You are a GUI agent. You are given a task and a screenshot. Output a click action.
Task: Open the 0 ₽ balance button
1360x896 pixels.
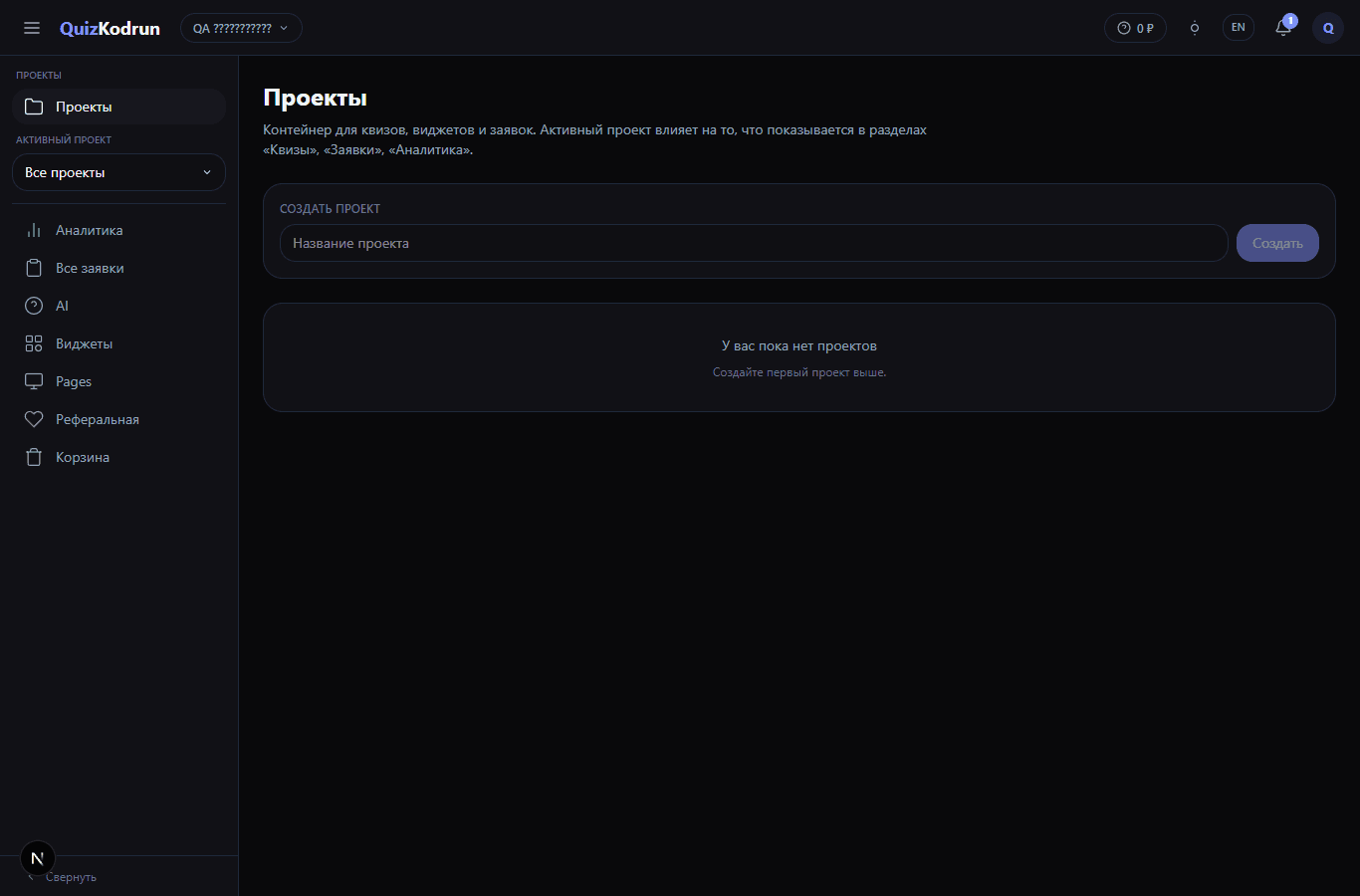pos(1135,28)
